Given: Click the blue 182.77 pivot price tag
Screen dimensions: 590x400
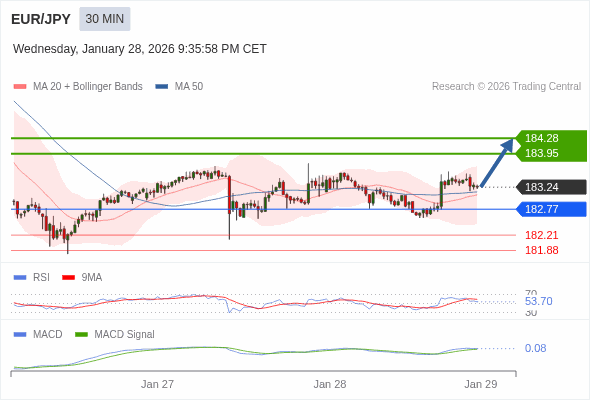Looking at the screenshot, I should point(551,209).
